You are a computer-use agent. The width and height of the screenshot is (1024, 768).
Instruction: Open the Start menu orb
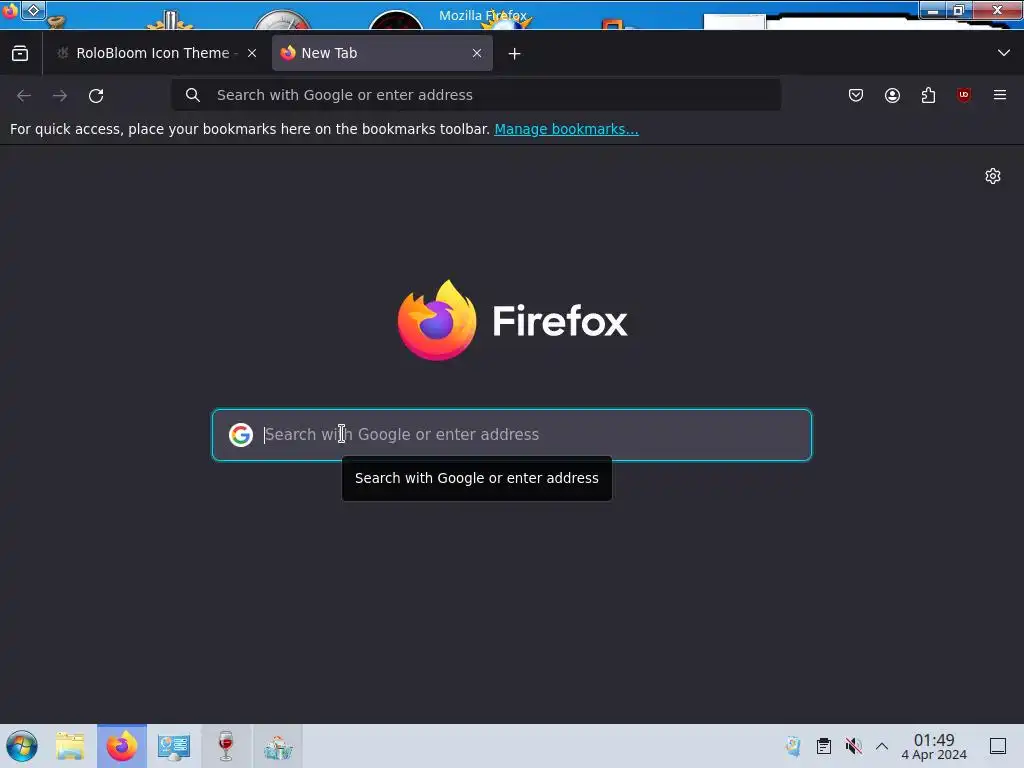pos(22,746)
